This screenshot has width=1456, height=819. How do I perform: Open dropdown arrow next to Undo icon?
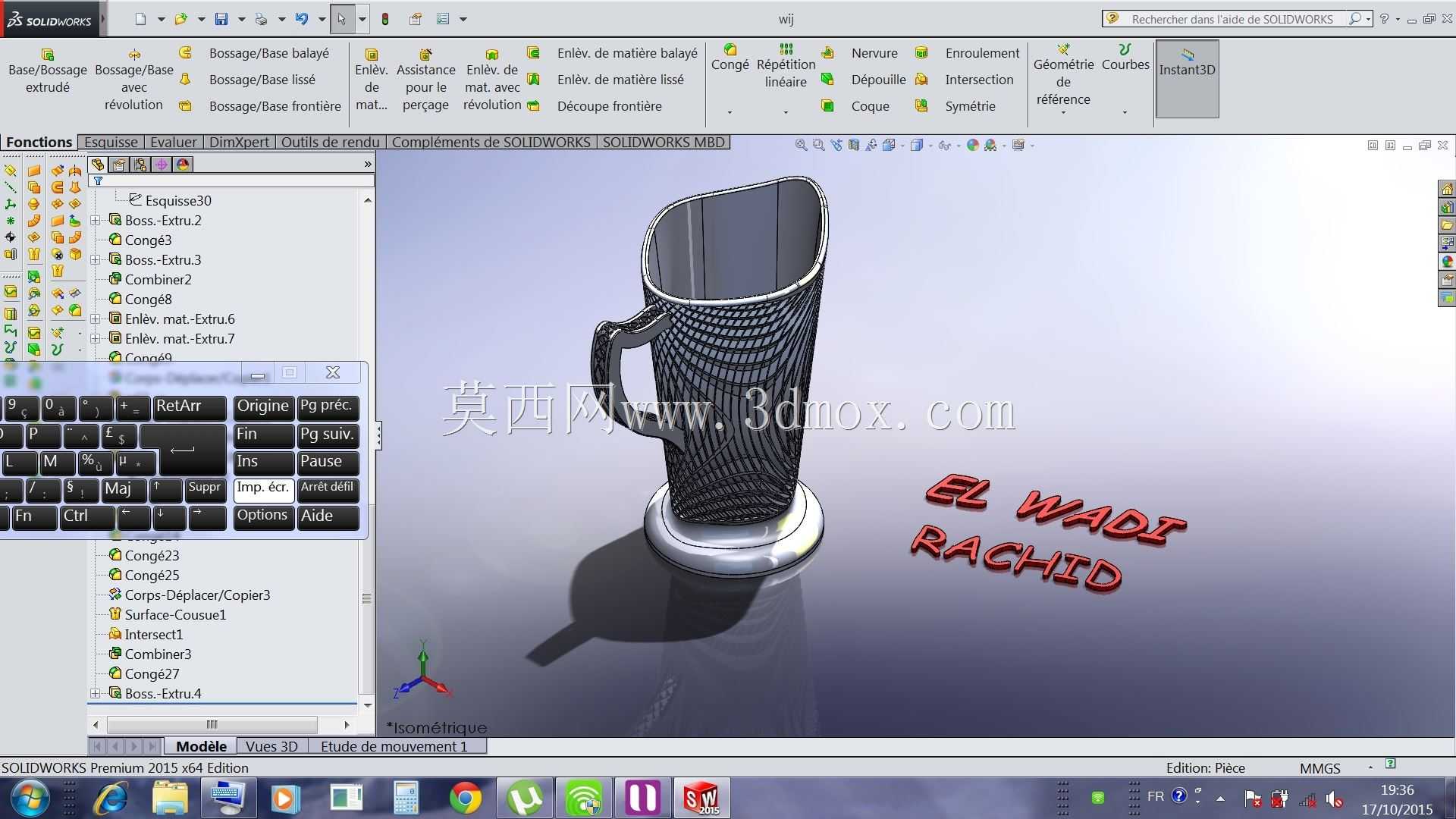click(322, 20)
